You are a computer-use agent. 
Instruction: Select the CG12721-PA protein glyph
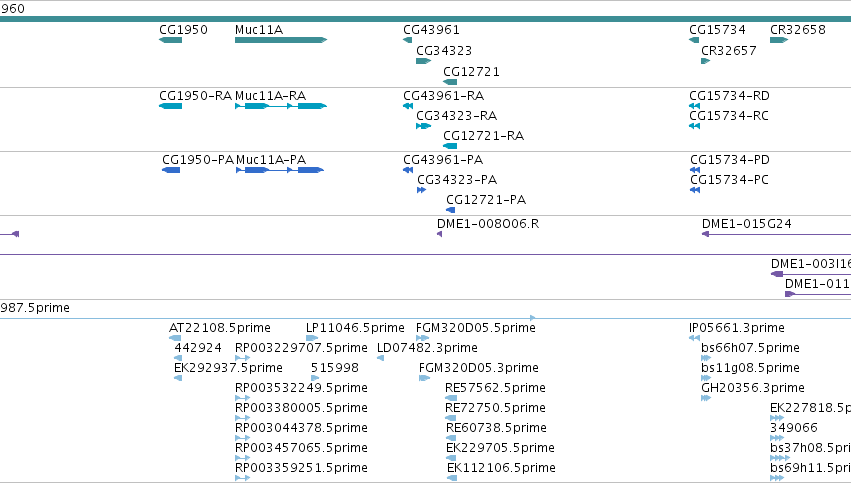click(450, 210)
